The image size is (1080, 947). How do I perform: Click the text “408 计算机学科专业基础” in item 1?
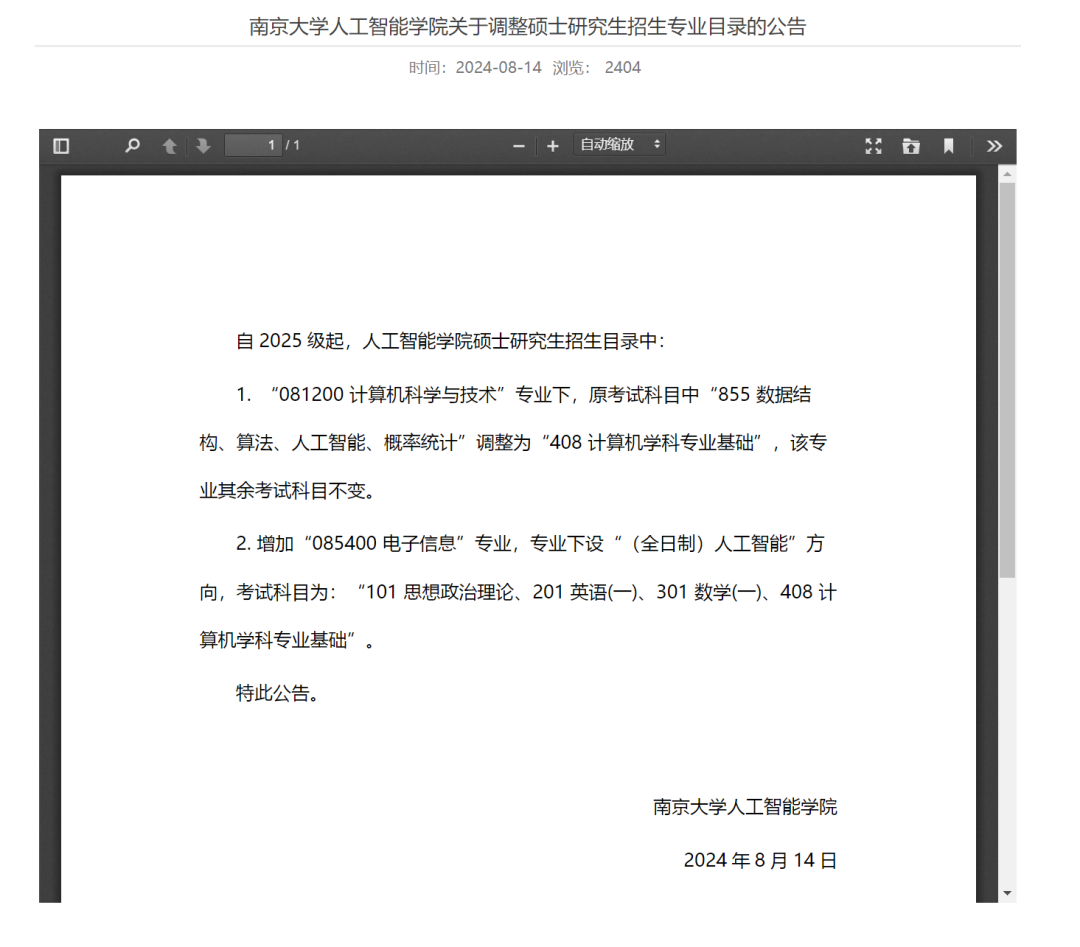(x=654, y=442)
